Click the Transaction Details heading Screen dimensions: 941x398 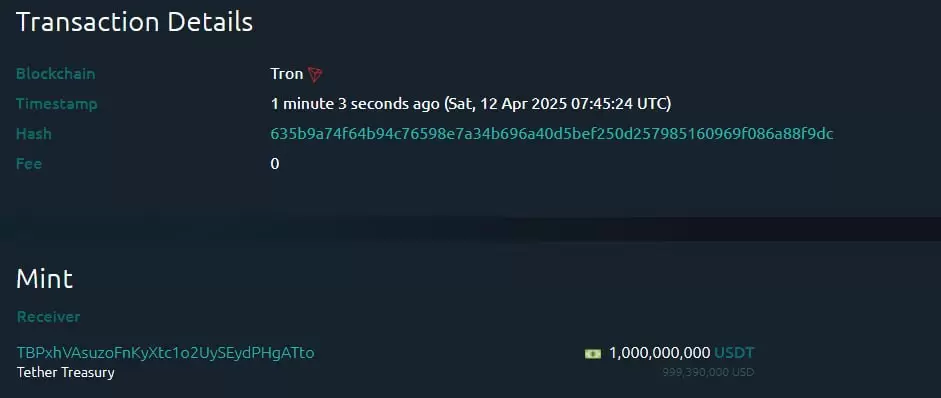point(134,22)
